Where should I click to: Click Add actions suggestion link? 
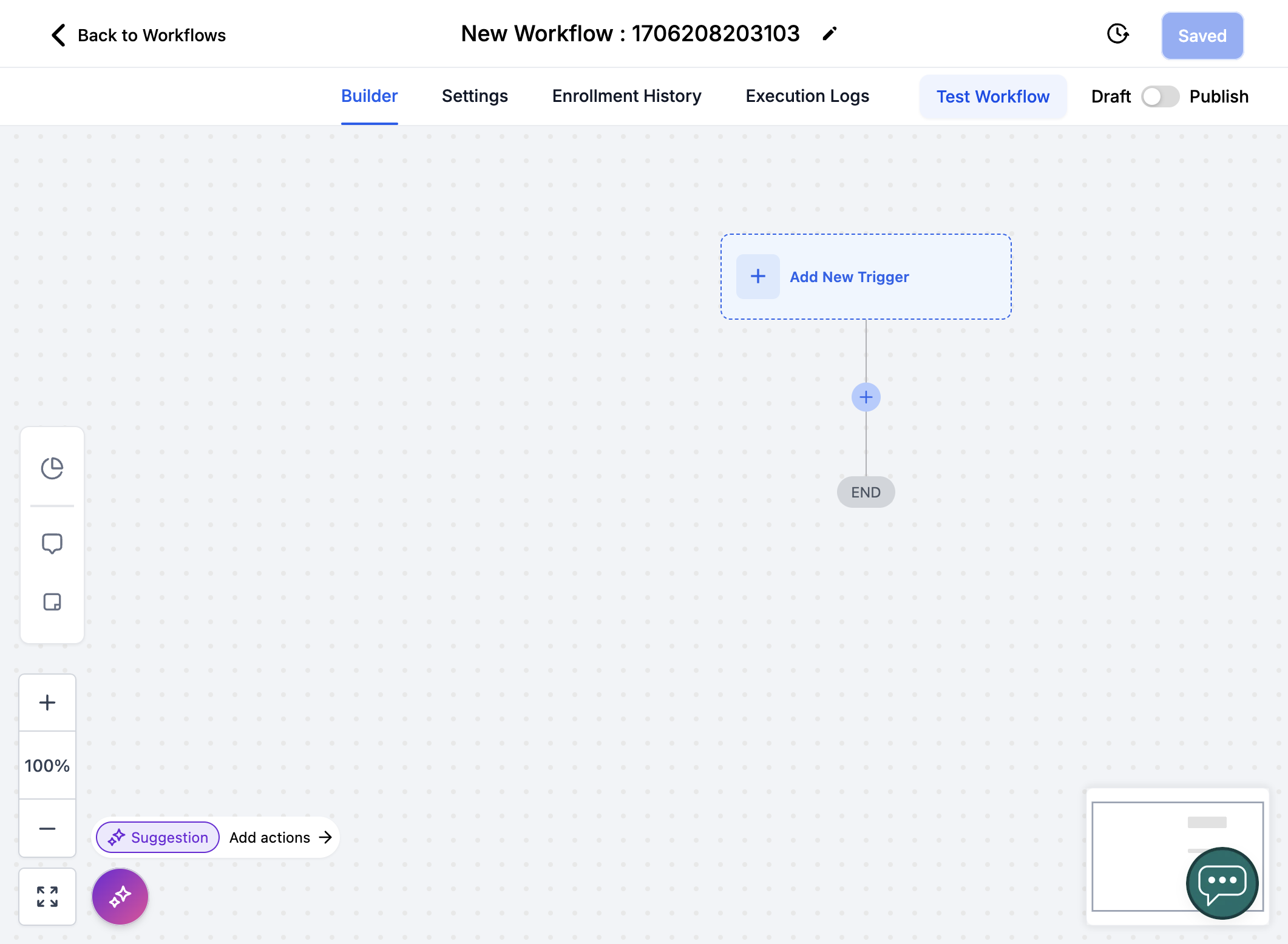pyautogui.click(x=280, y=837)
